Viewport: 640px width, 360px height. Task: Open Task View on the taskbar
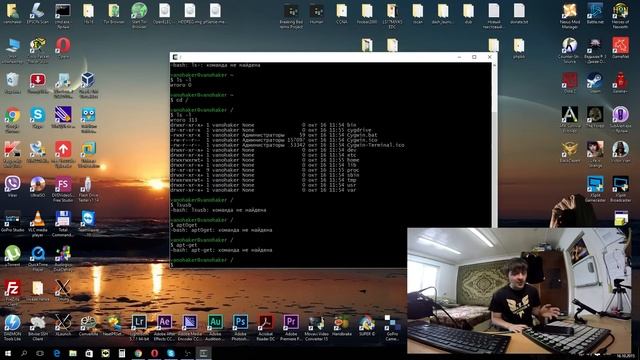pos(40,353)
